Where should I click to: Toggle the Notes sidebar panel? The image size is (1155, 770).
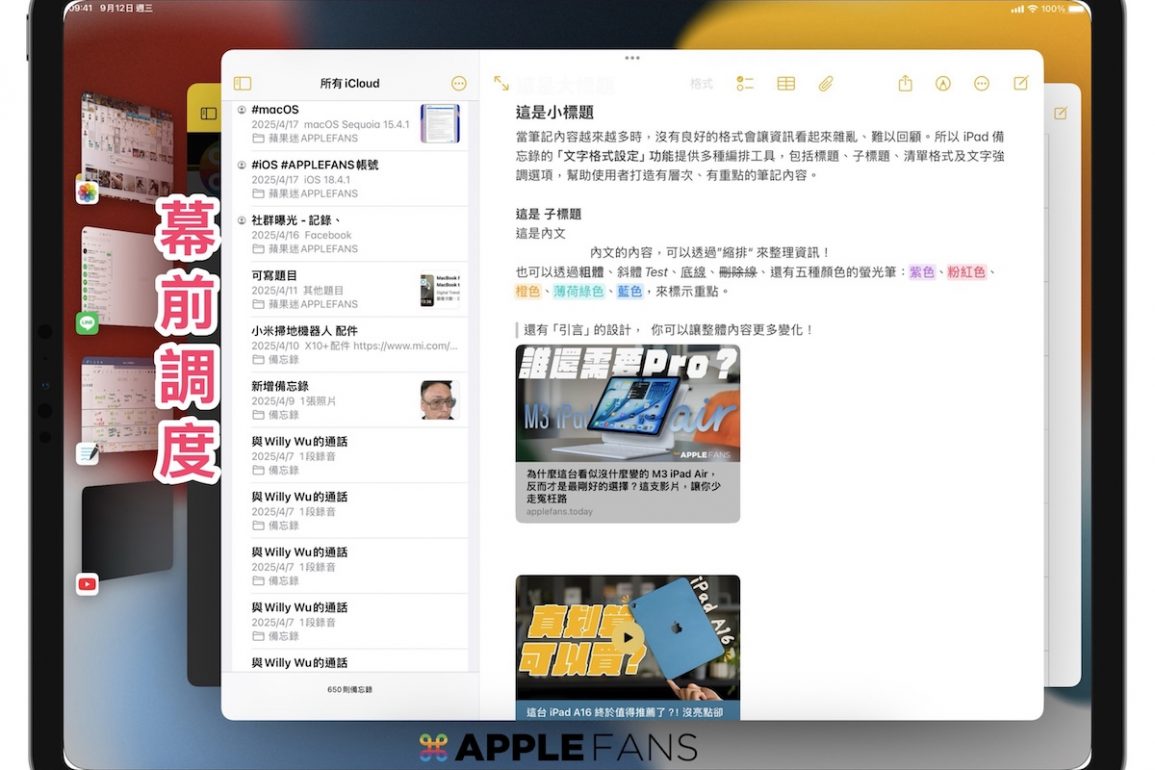[242, 84]
